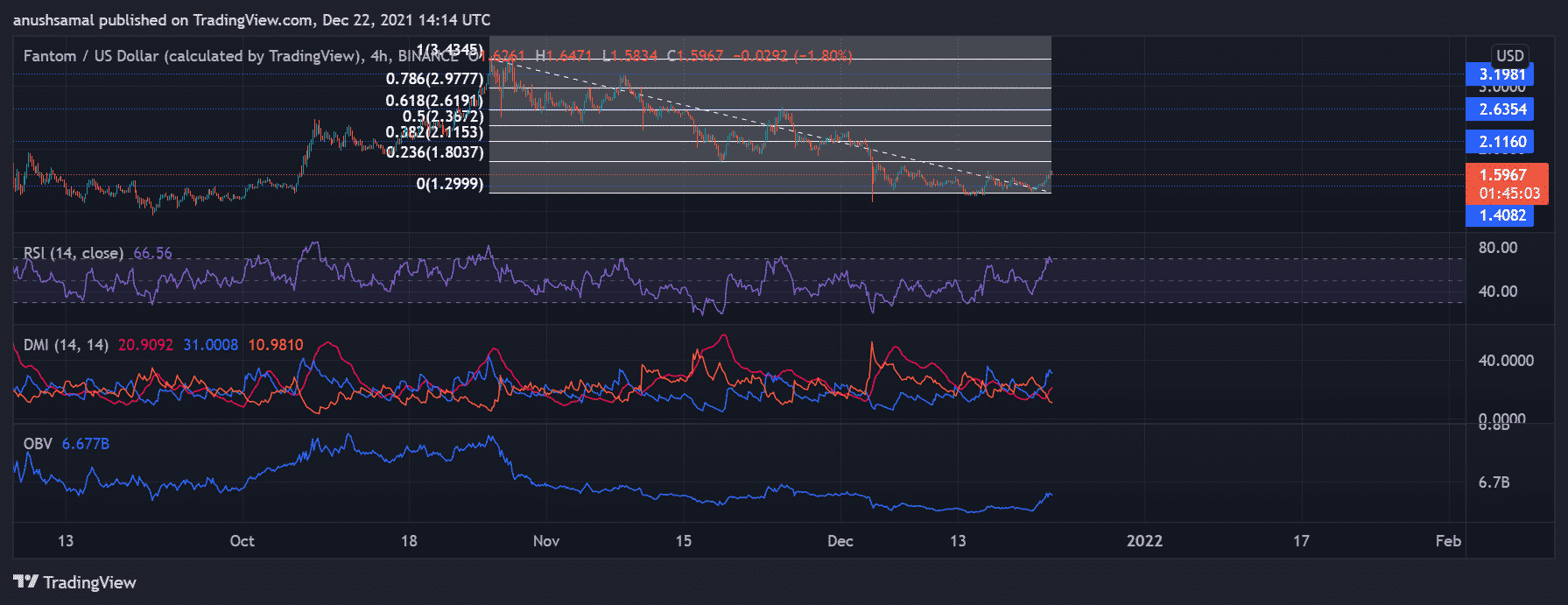Click the 0.236(1.8037) Fibonacci level label

435,152
